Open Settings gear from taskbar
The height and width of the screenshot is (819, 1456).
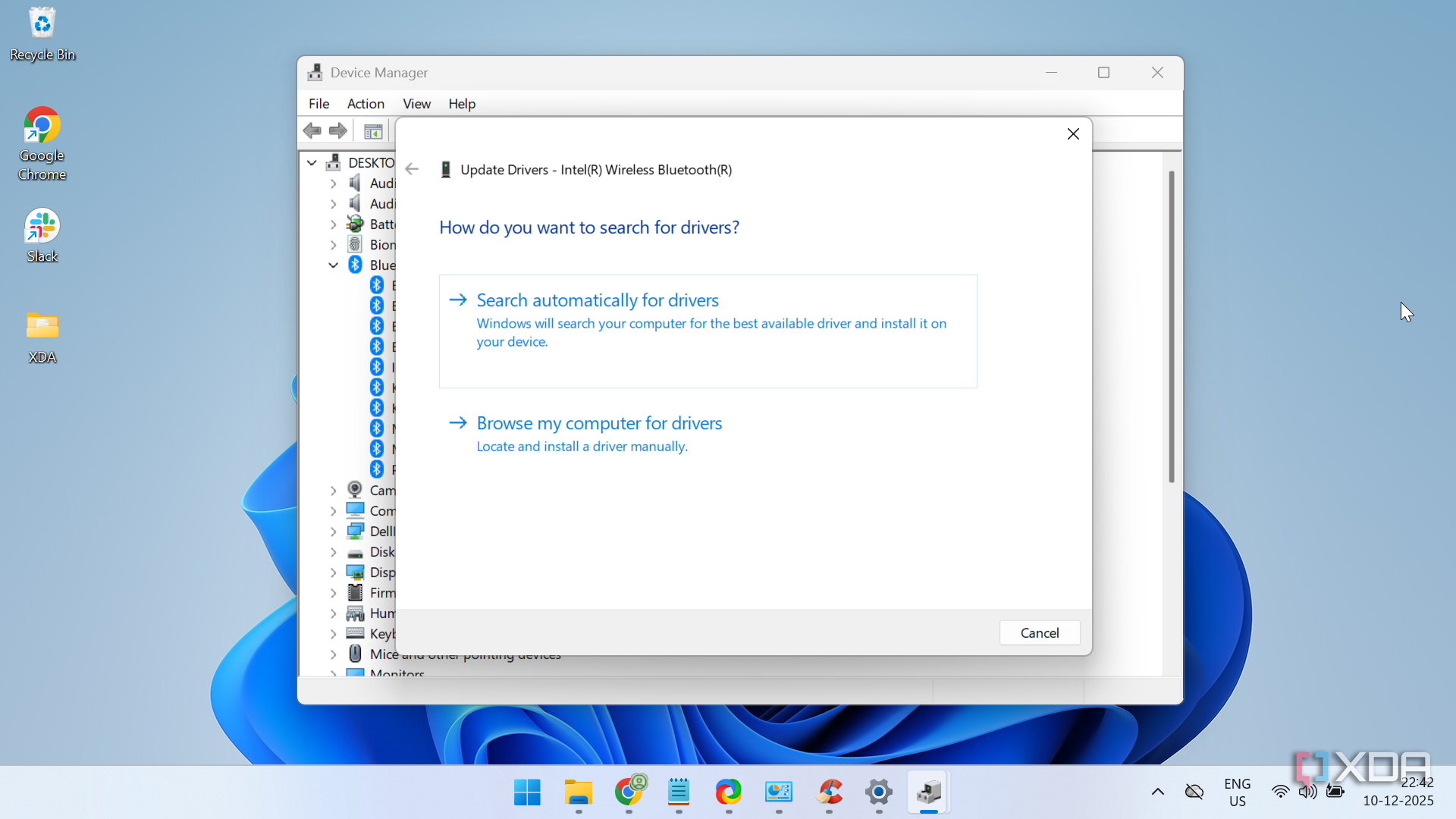click(878, 792)
